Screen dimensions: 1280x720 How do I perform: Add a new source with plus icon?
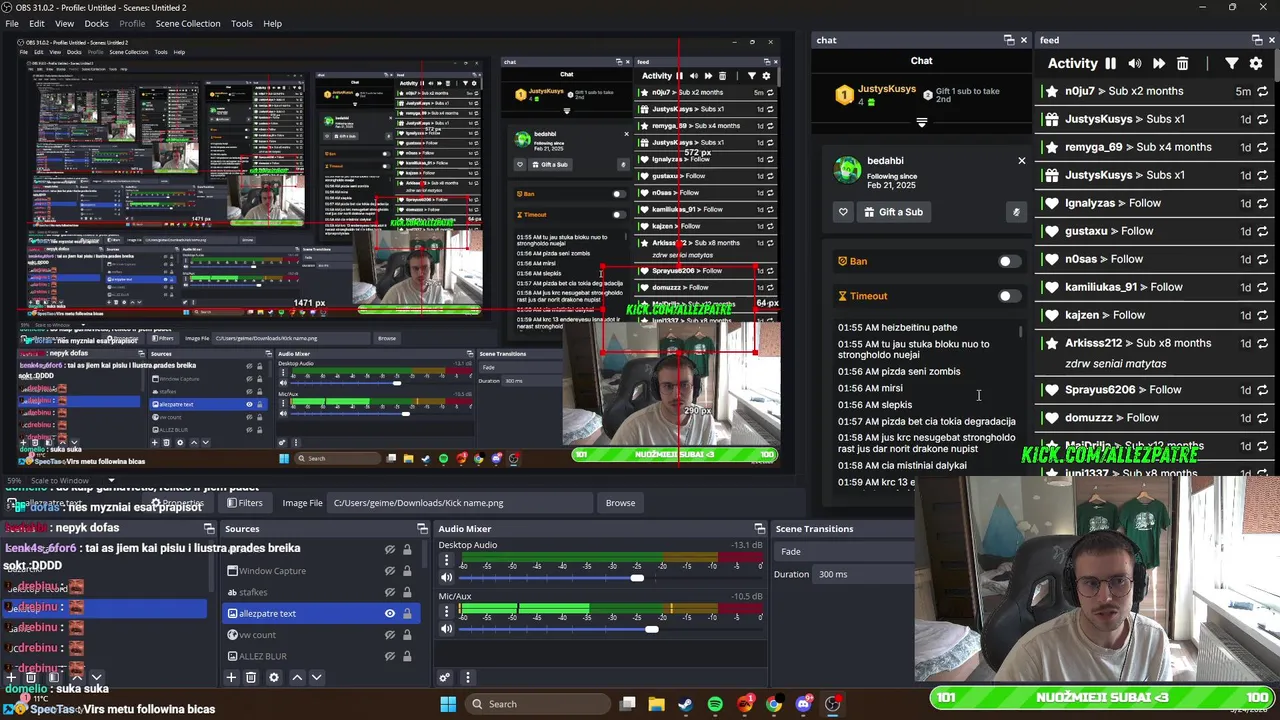[x=231, y=678]
